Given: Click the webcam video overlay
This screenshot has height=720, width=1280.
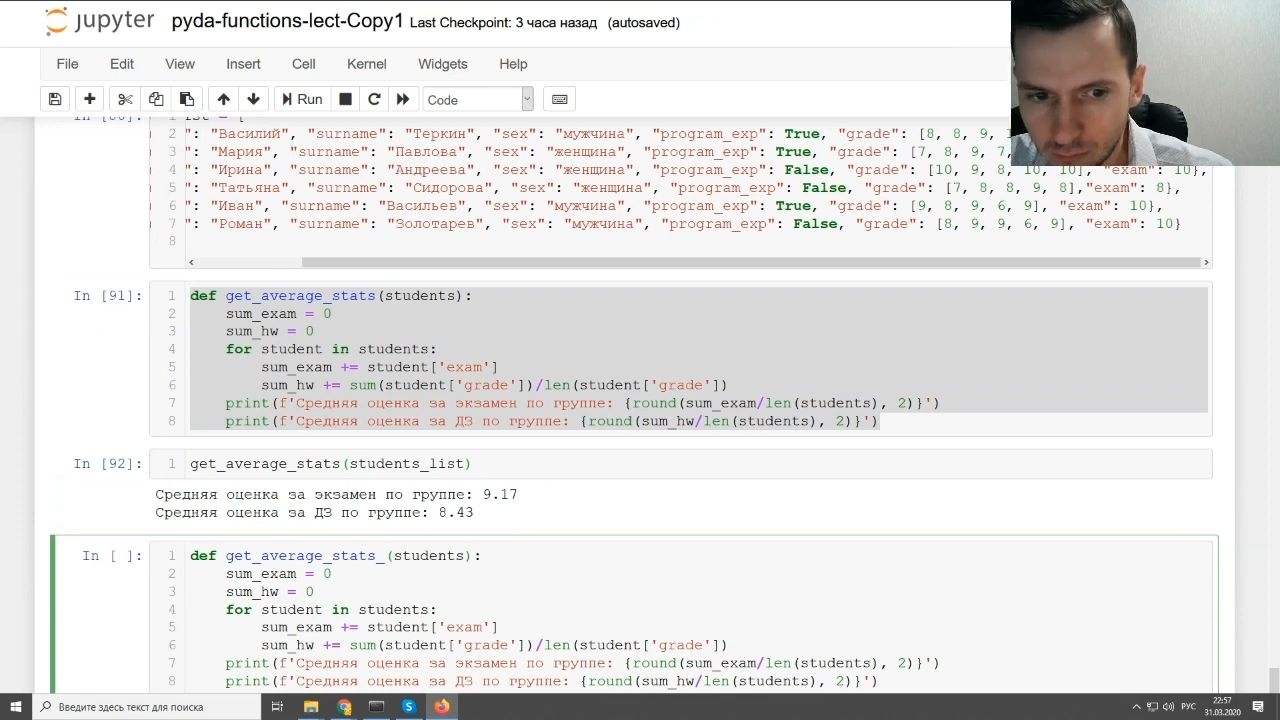Looking at the screenshot, I should [x=1146, y=82].
